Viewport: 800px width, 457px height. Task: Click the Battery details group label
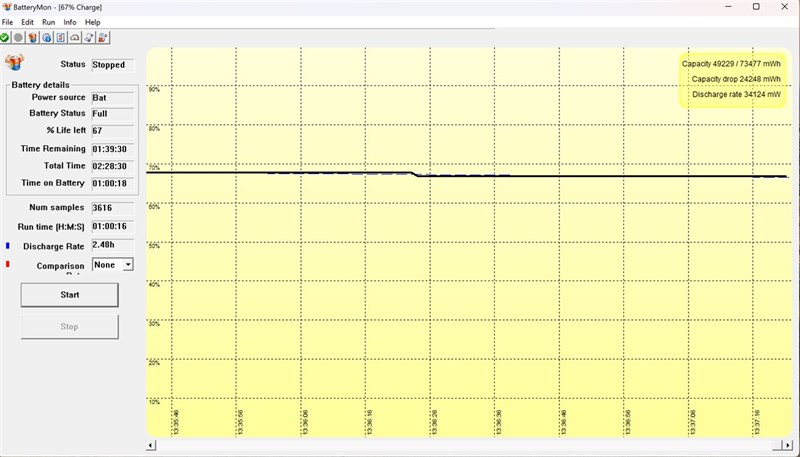click(x=40, y=85)
